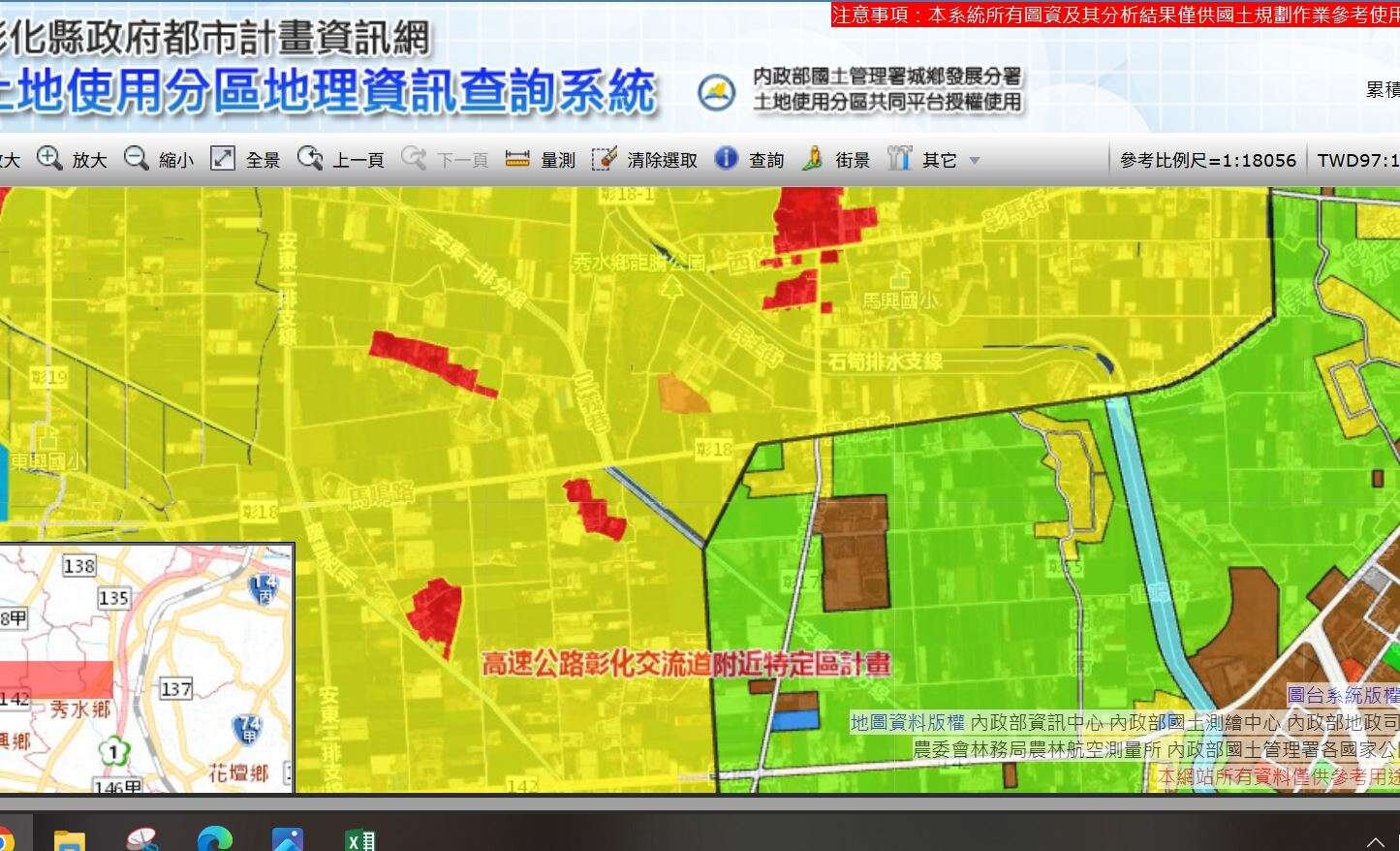The height and width of the screenshot is (851, 1400).
Task: Open Excel from the taskbar
Action: 360,839
